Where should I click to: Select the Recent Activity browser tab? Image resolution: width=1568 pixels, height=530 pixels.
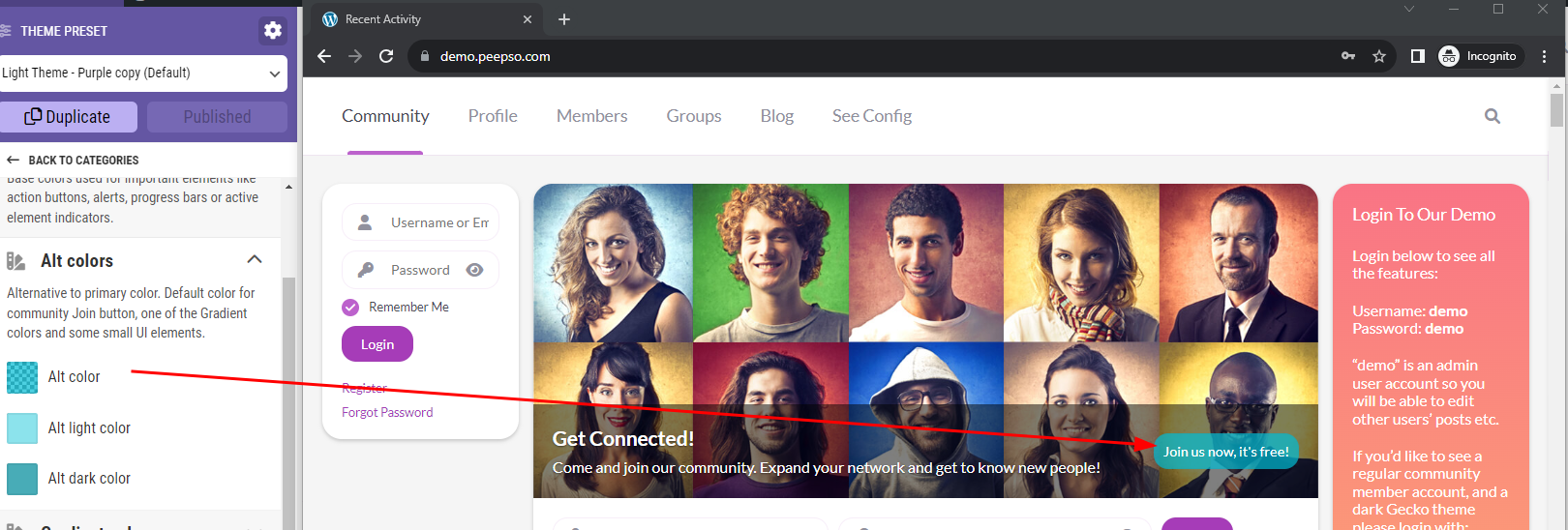coord(428,19)
